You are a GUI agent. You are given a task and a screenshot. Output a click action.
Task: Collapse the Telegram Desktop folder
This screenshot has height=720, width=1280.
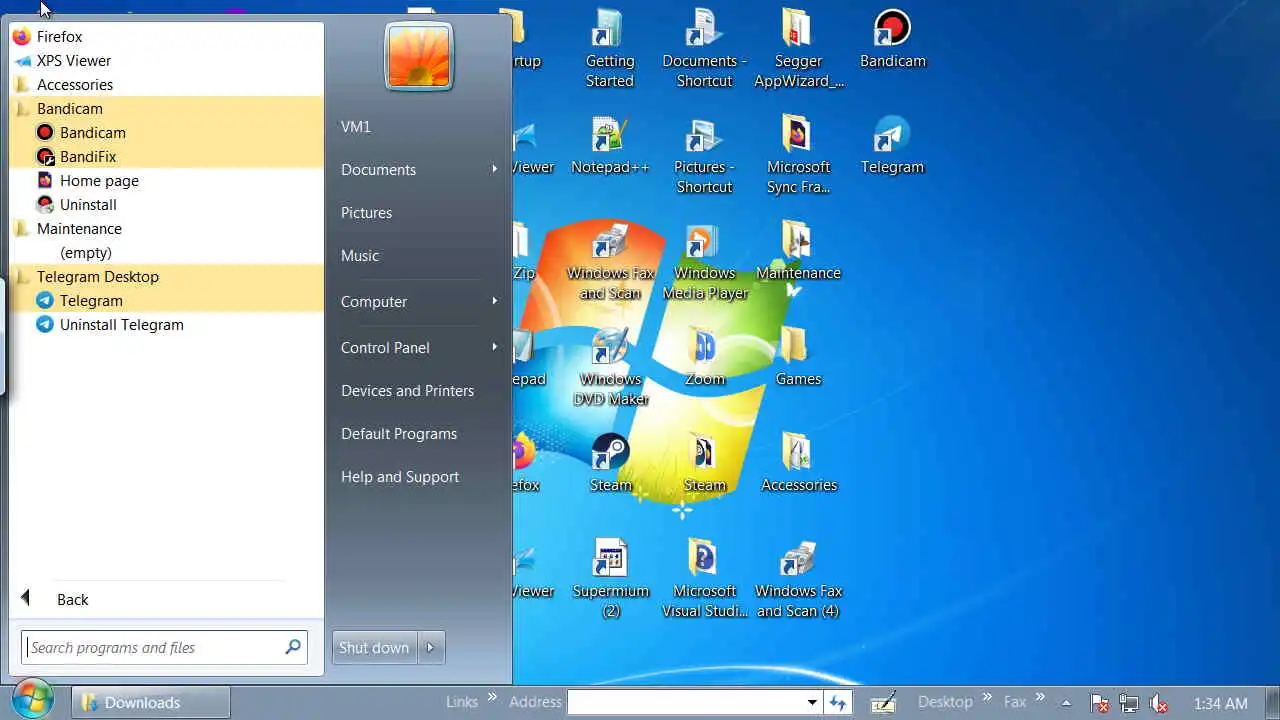coord(166,277)
